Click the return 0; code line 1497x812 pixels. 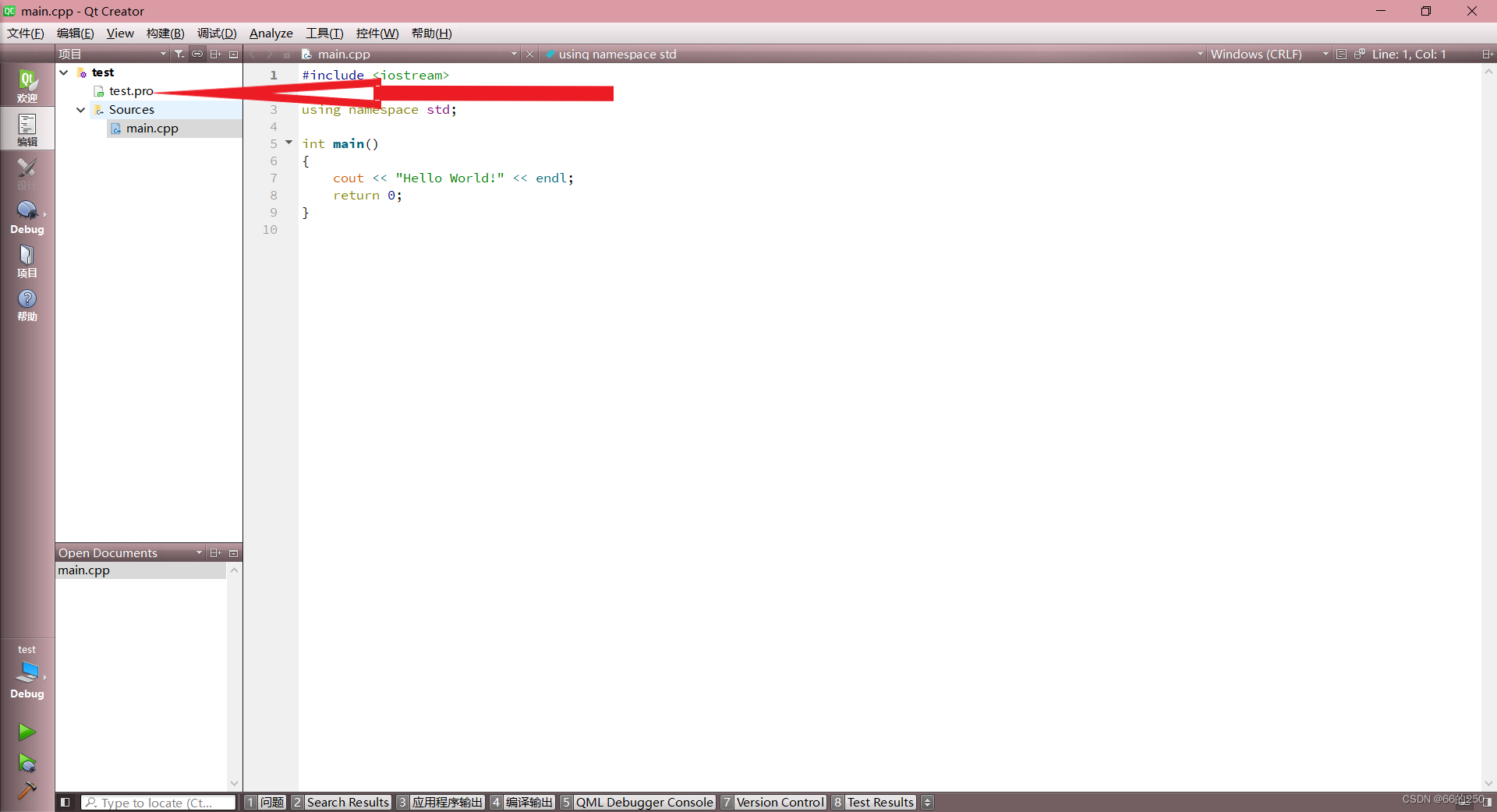tap(367, 196)
